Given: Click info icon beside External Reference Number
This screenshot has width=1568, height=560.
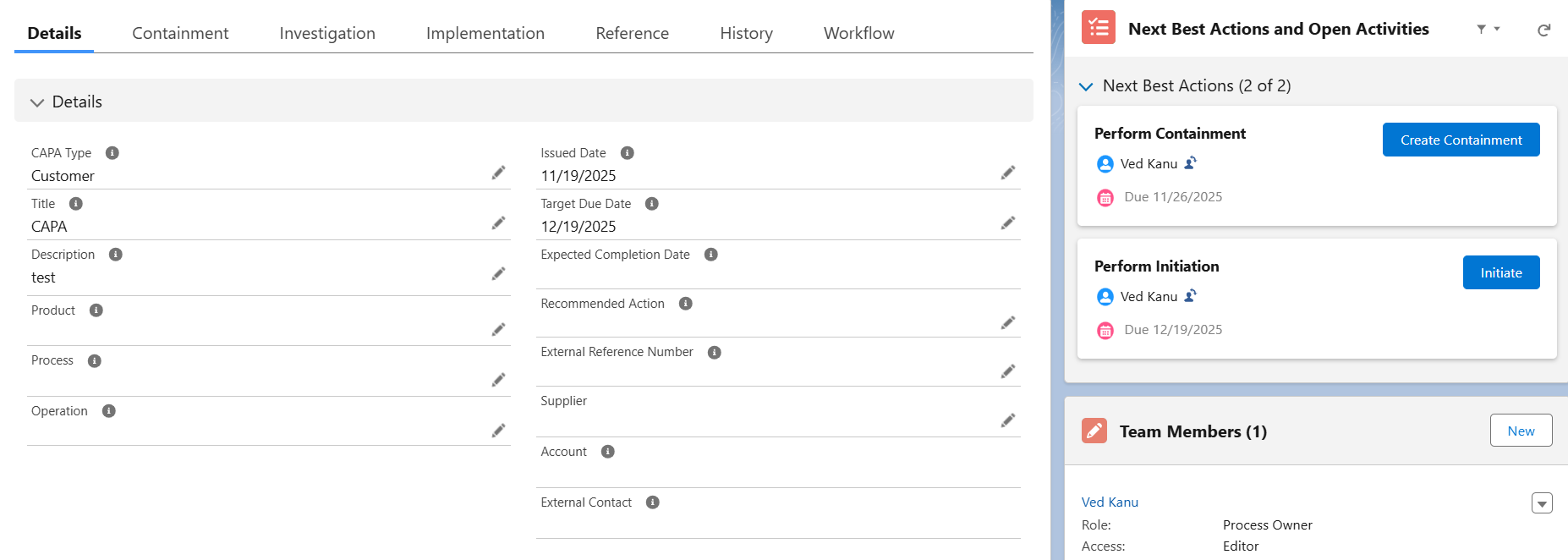Looking at the screenshot, I should pyautogui.click(x=714, y=353).
